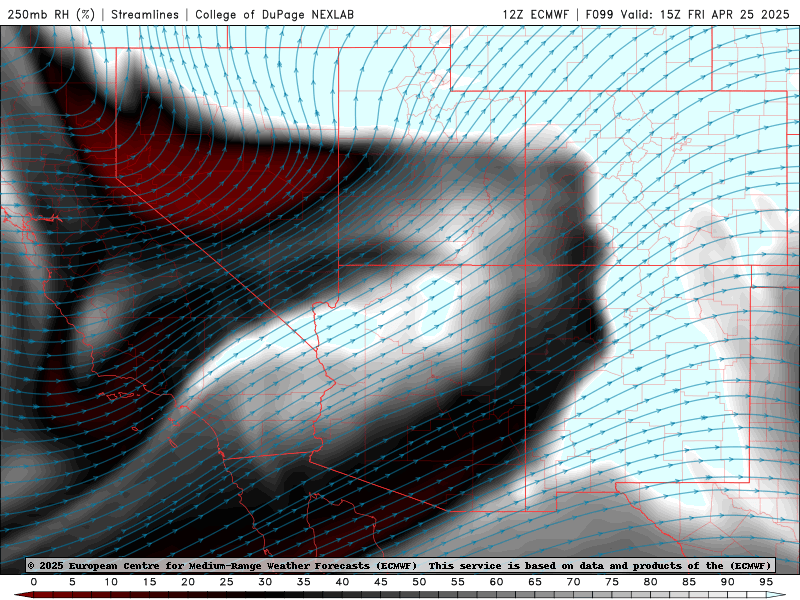Select the "90" color scale label
The image size is (800, 600).
[728, 582]
